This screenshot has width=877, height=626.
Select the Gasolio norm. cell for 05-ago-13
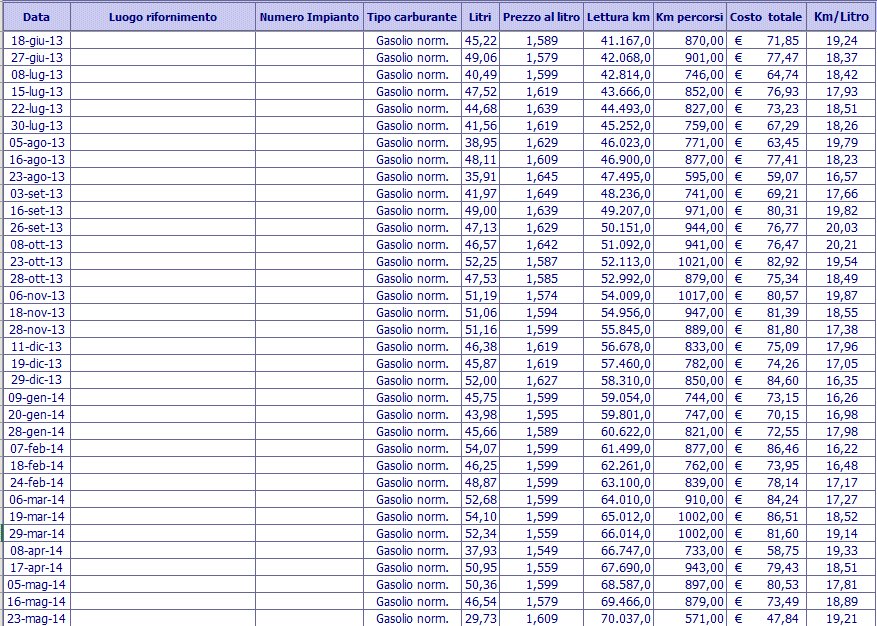412,142
